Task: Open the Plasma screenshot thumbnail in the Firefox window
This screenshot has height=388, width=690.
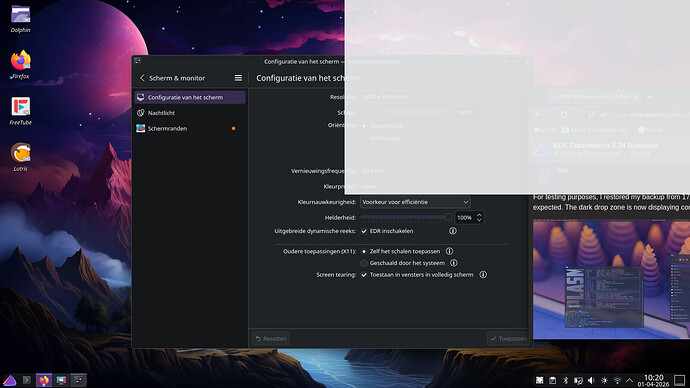Action: click(x=612, y=279)
